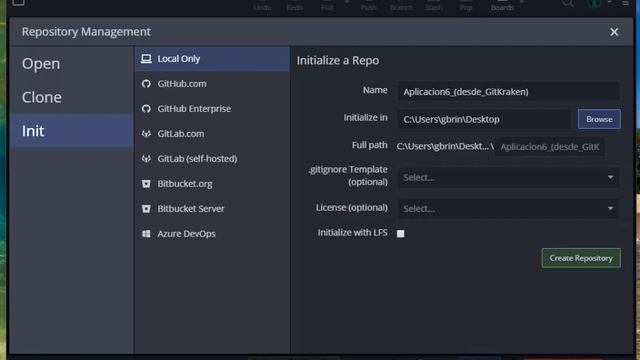Click the Browse button
Viewport: 640px width, 360px height.
pos(599,119)
